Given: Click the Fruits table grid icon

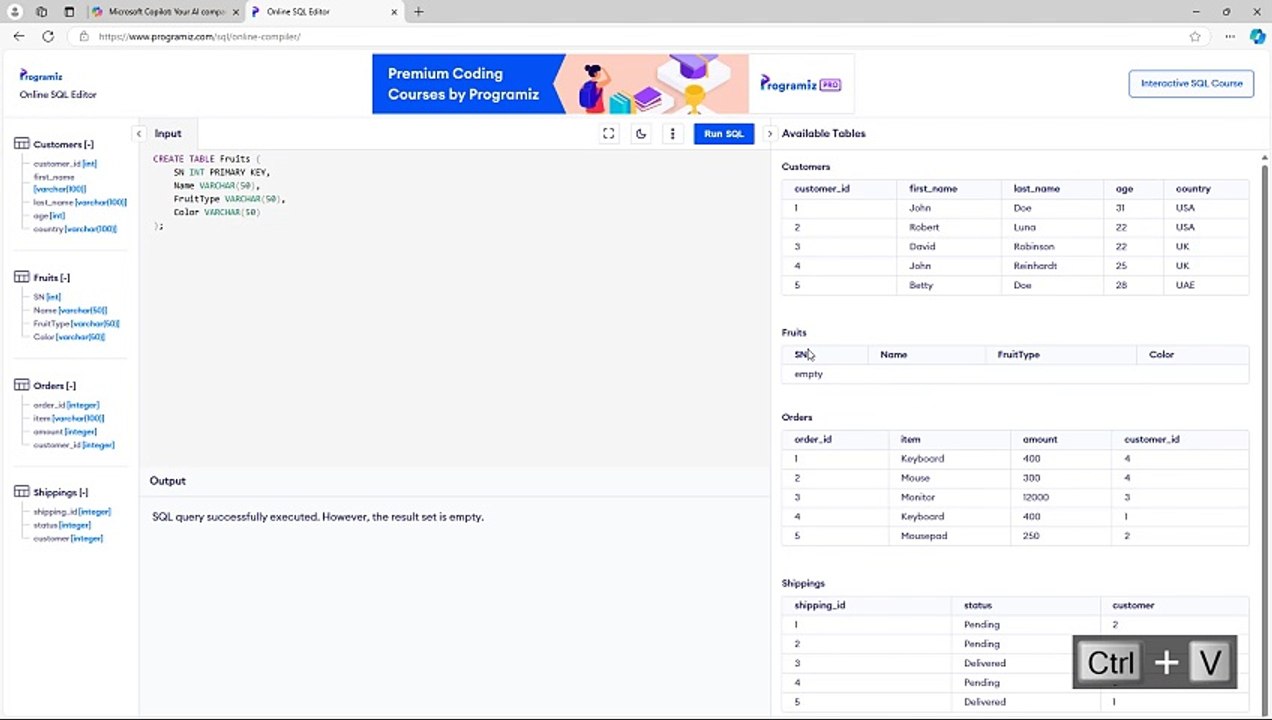Looking at the screenshot, I should coord(21,277).
